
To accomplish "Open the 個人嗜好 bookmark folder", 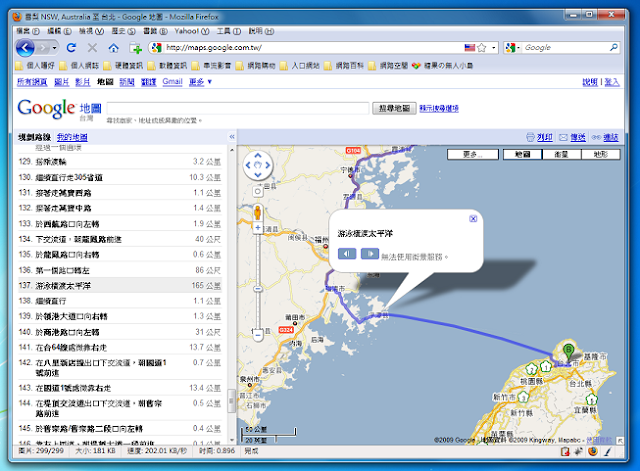I will pos(35,66).
